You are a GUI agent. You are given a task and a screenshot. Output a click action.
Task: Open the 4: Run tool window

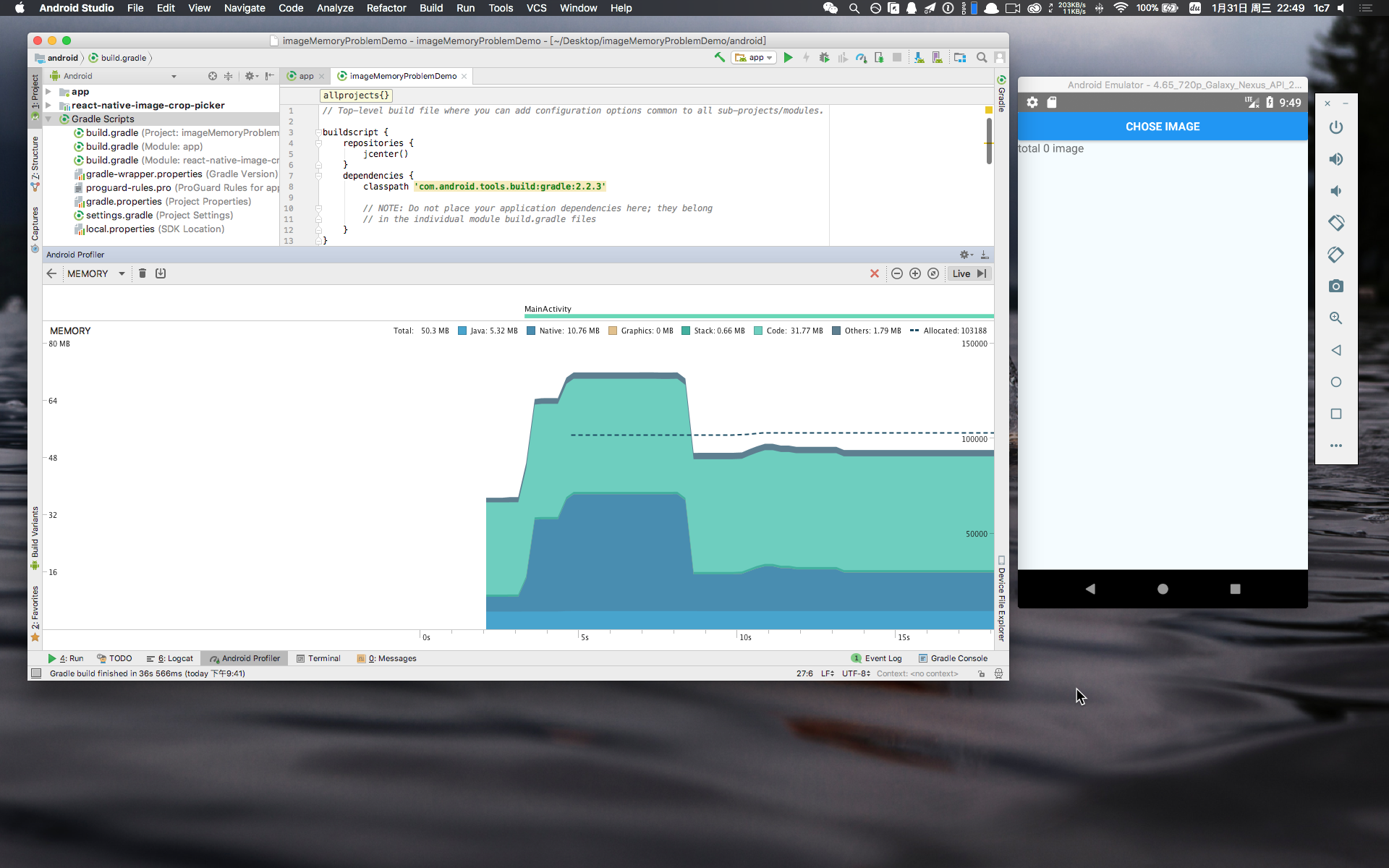click(x=65, y=658)
